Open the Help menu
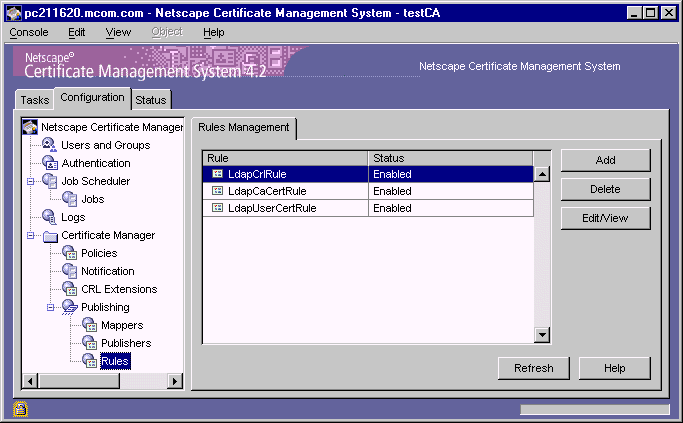Image resolution: width=683 pixels, height=423 pixels. pos(213,32)
